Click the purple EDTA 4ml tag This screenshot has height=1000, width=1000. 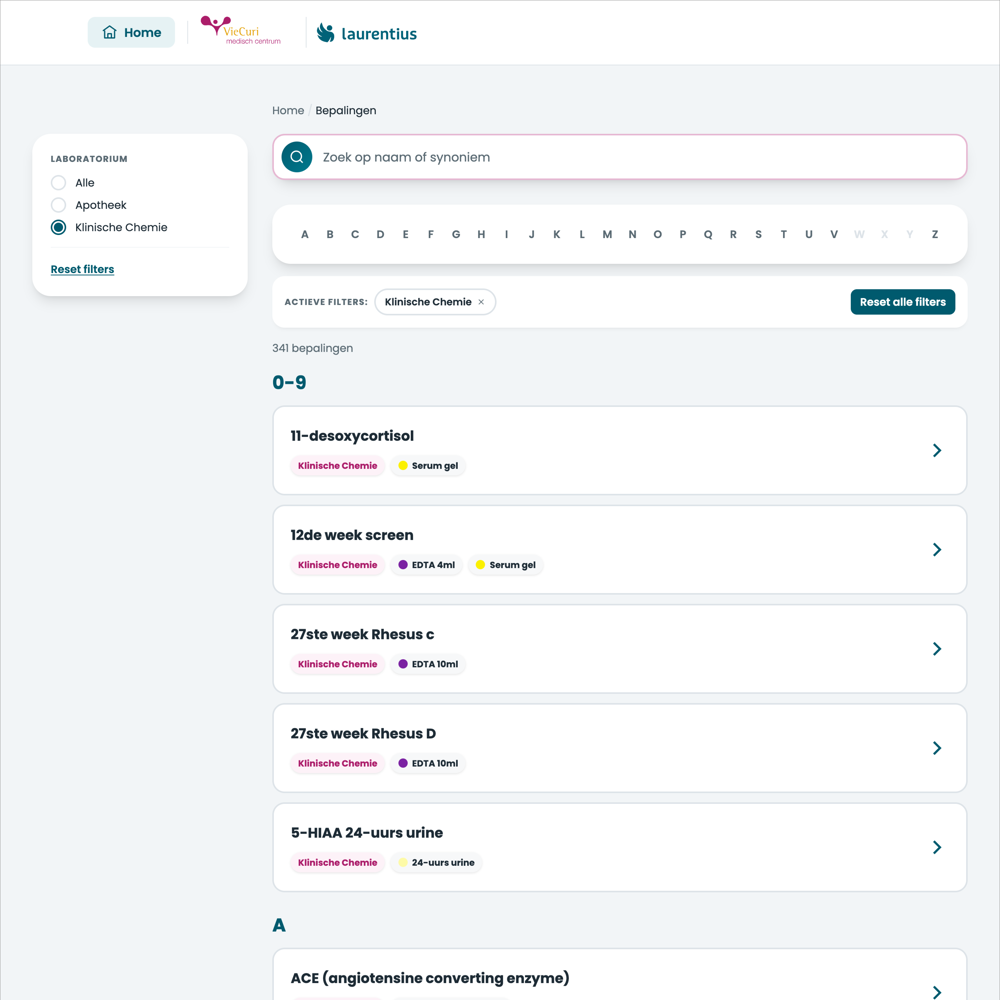click(x=426, y=565)
